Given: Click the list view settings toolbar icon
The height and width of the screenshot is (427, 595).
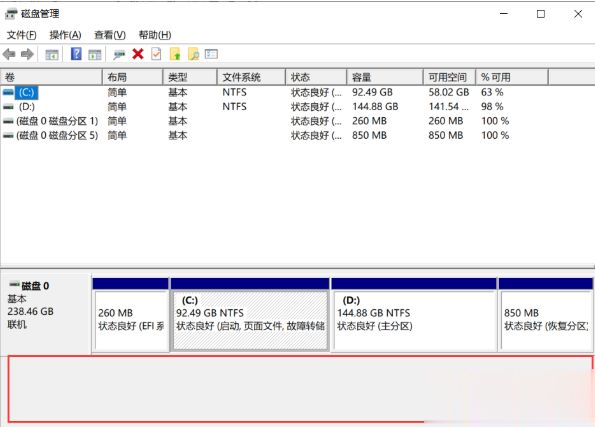Looking at the screenshot, I should [x=211, y=54].
